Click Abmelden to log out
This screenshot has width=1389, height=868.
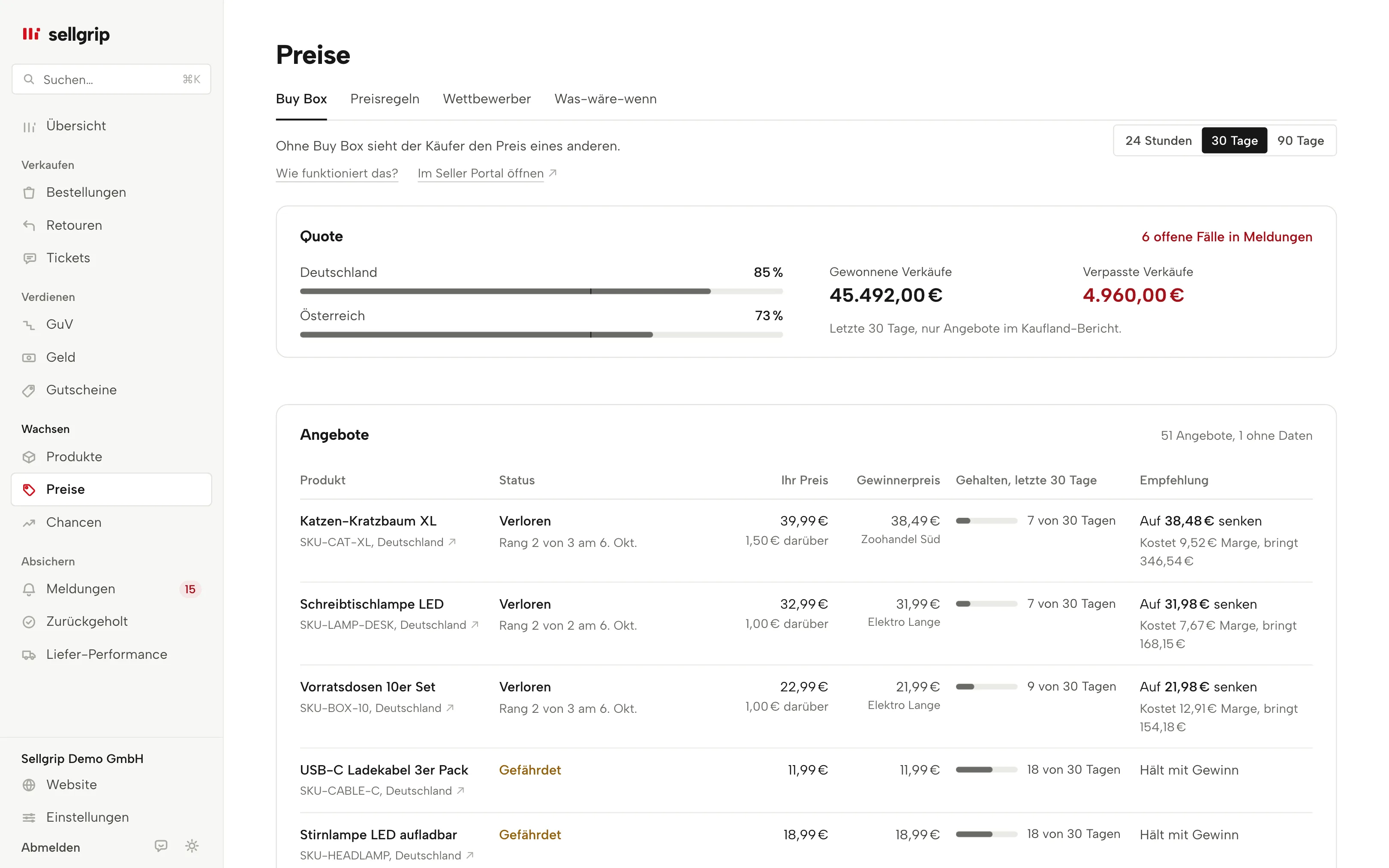(x=51, y=847)
